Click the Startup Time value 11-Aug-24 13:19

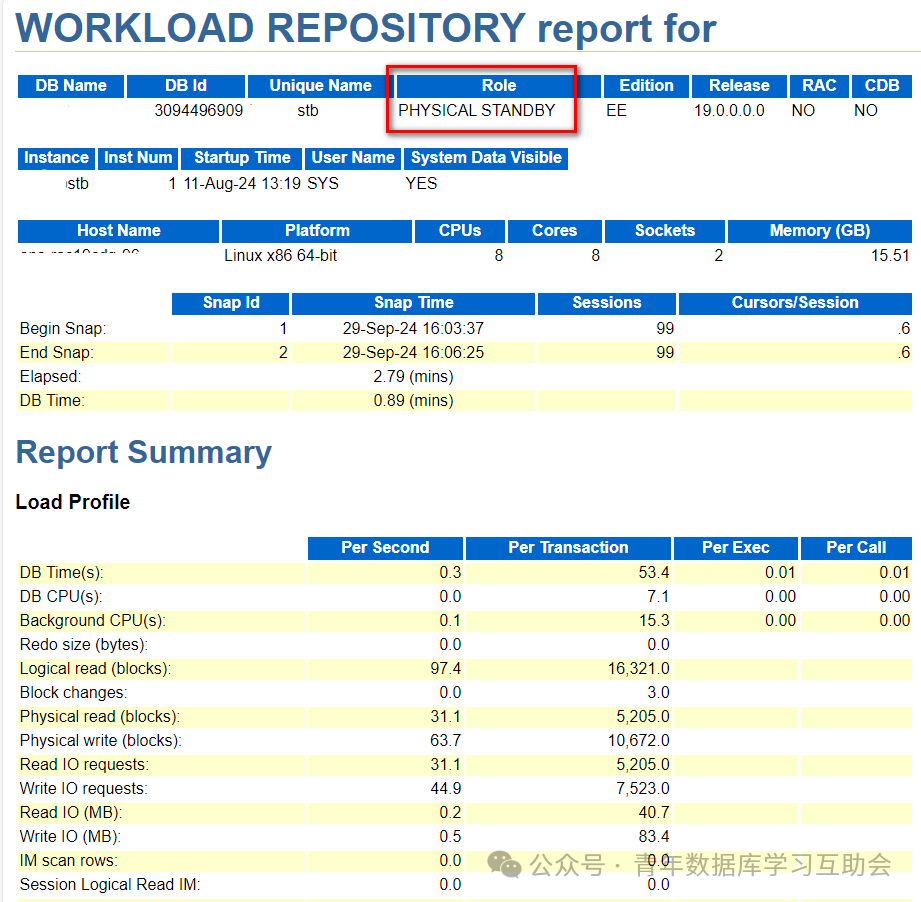click(x=242, y=184)
